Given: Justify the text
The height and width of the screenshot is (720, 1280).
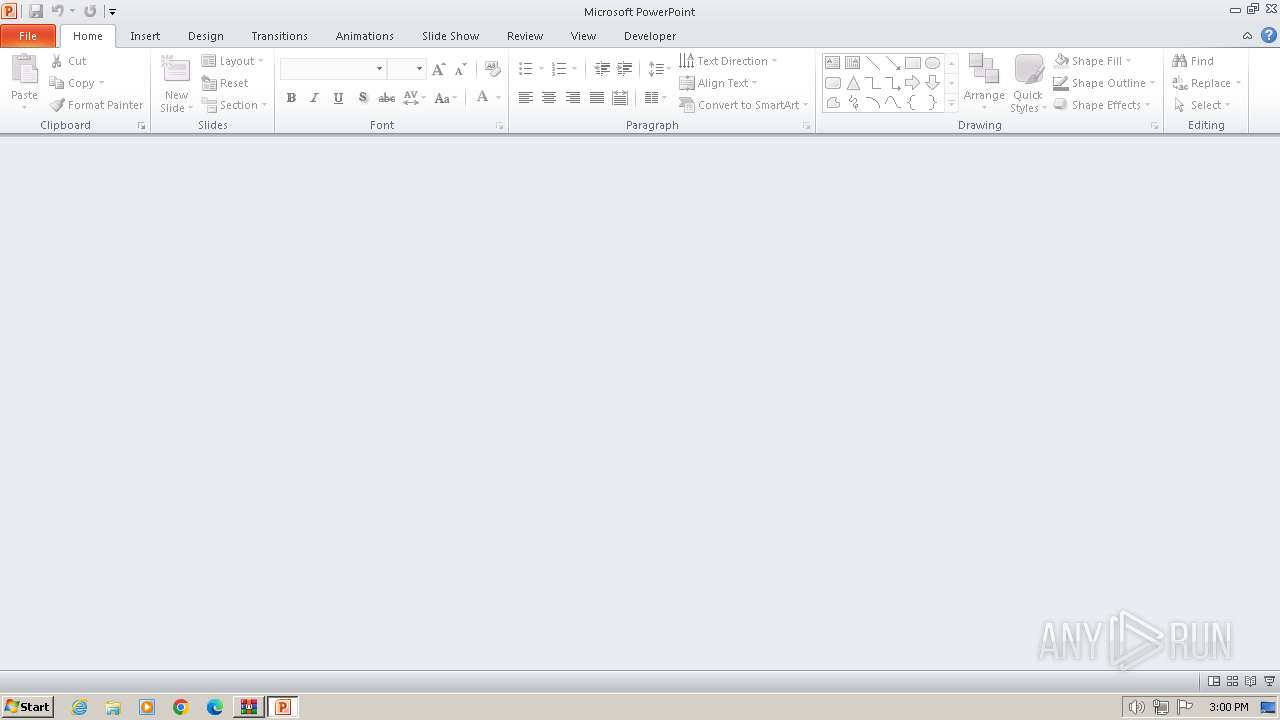Looking at the screenshot, I should click(x=597, y=98).
